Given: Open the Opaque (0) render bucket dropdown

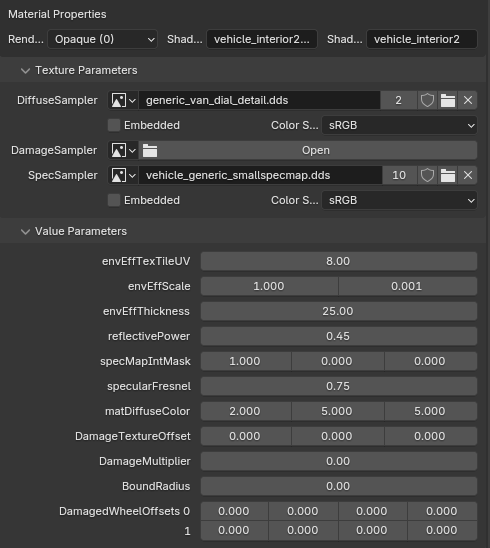Looking at the screenshot, I should [x=102, y=39].
